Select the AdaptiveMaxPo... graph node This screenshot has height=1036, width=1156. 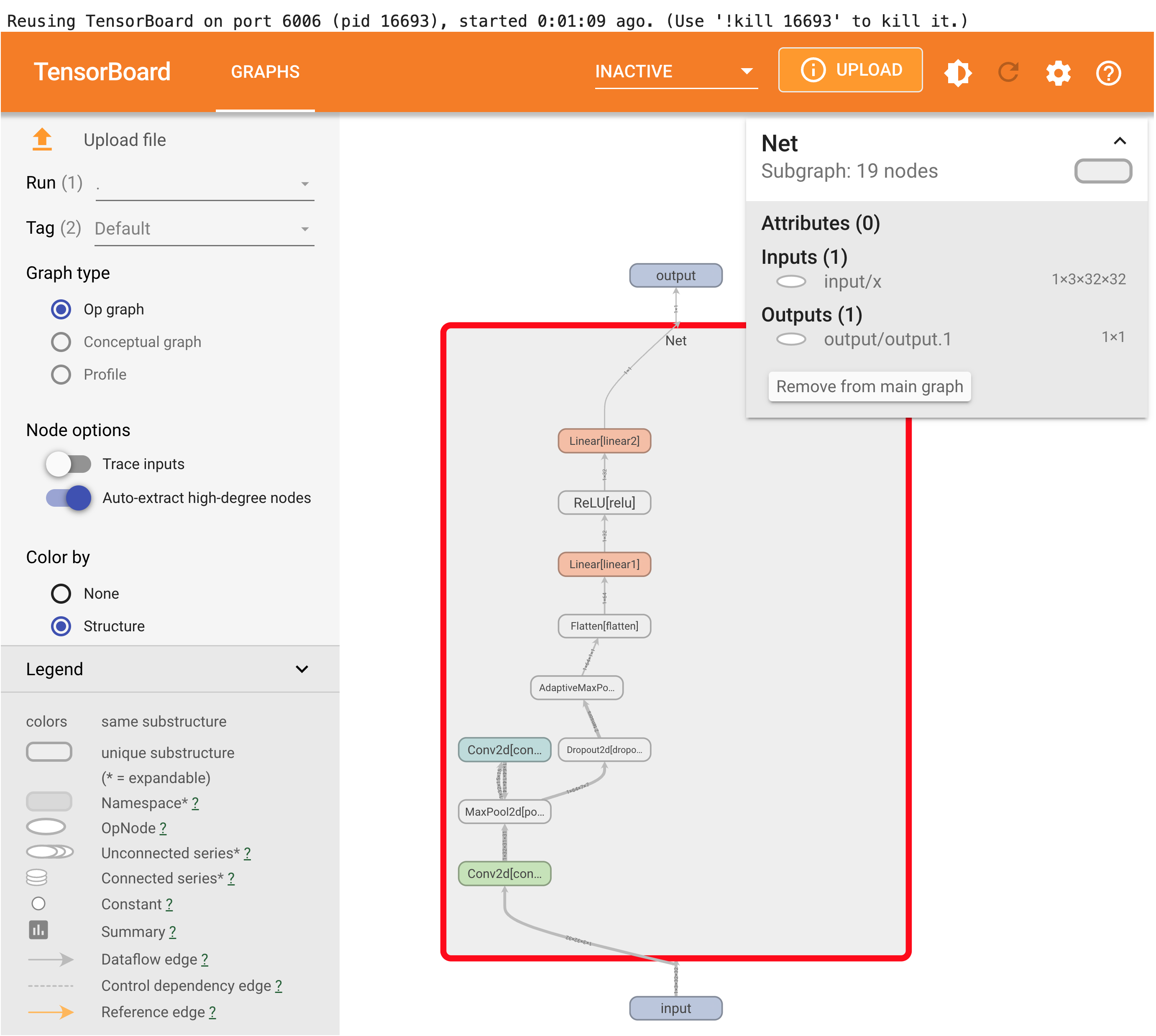pyautogui.click(x=577, y=688)
